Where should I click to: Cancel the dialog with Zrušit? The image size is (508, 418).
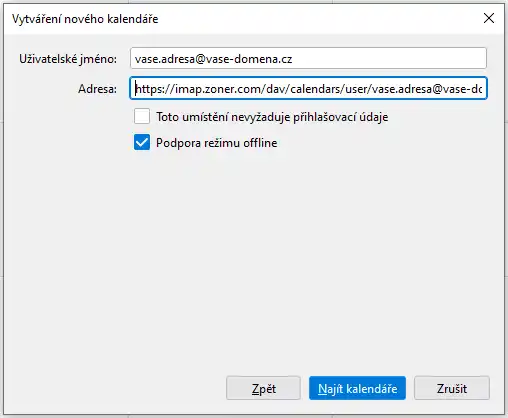[452, 388]
